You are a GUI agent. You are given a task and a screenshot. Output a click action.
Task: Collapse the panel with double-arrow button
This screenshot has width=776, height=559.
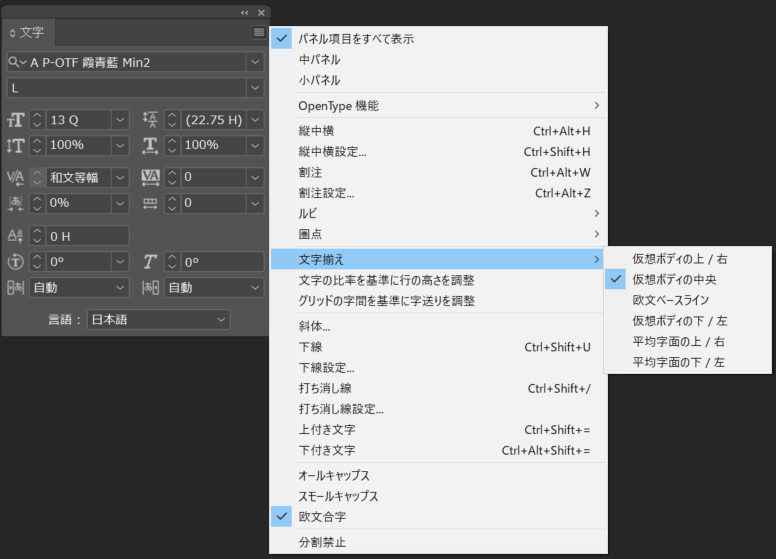coord(245,12)
